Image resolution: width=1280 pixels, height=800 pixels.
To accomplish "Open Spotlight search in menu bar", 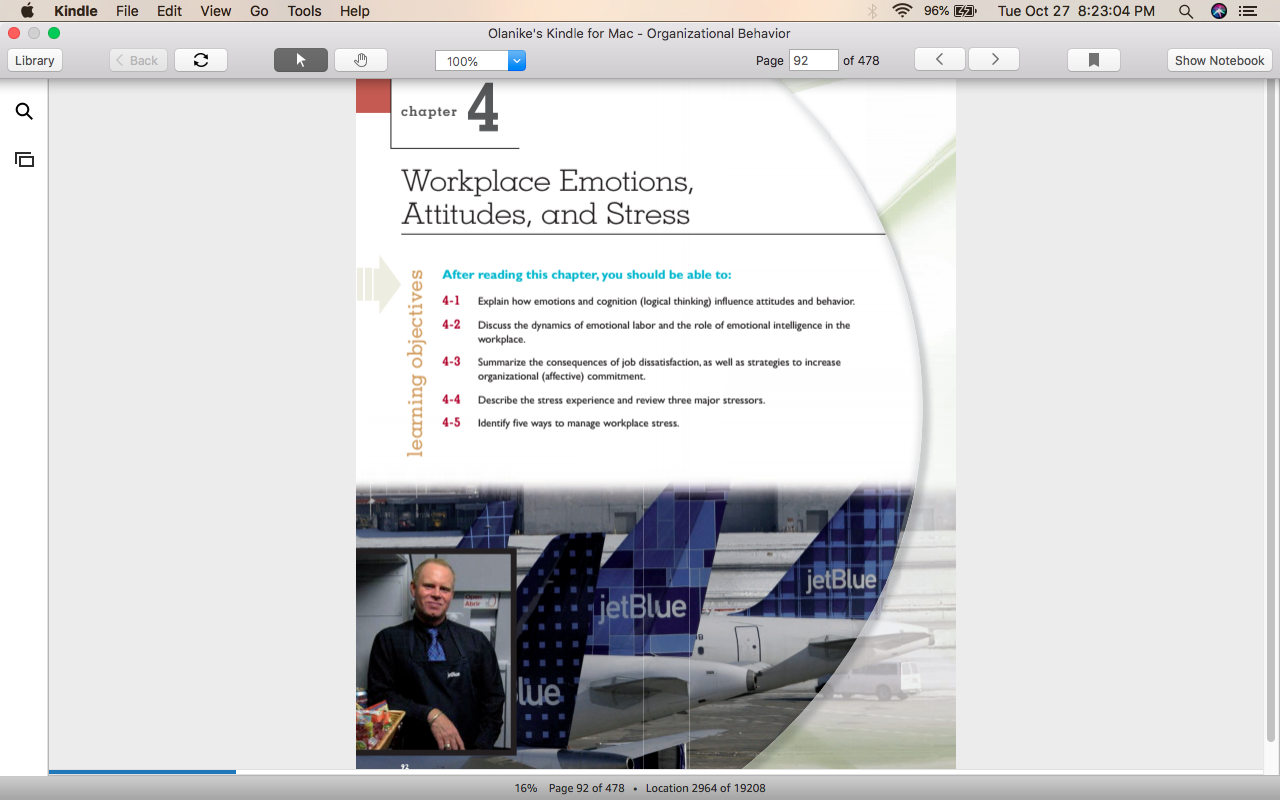I will [1186, 11].
